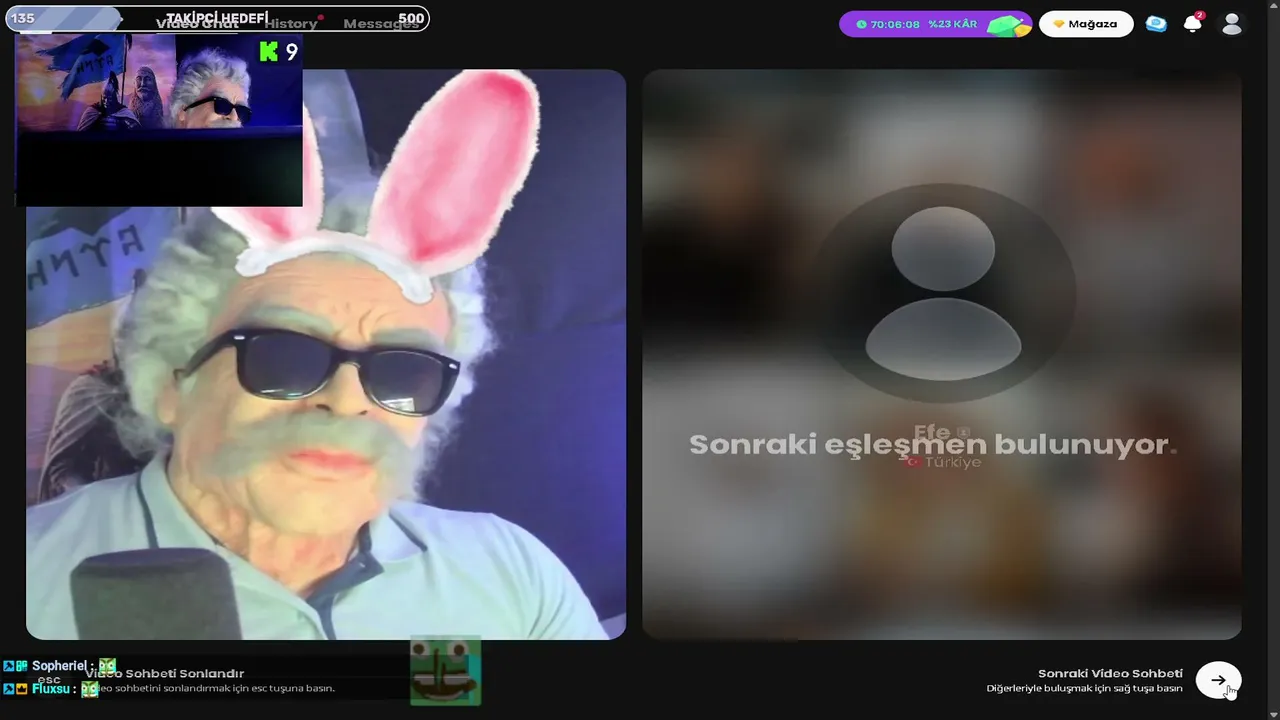This screenshot has height=720, width=1280.
Task: Click the 'Diğerleriyle buluşmak için sağ tuşa basın' hint
Action: click(1084, 688)
